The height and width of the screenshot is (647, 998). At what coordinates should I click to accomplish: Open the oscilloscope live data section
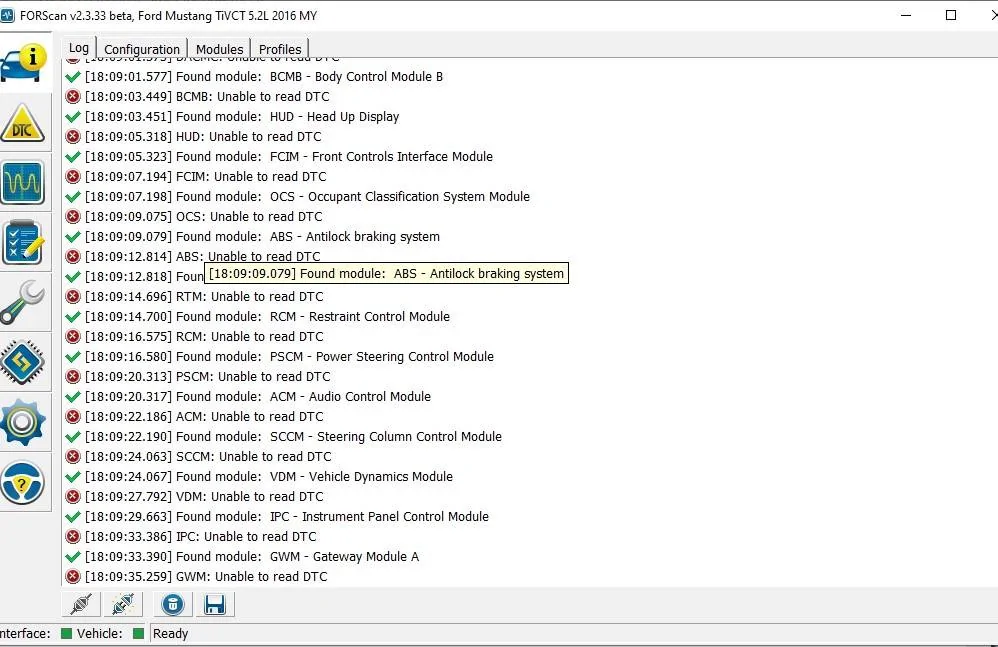(x=23, y=183)
